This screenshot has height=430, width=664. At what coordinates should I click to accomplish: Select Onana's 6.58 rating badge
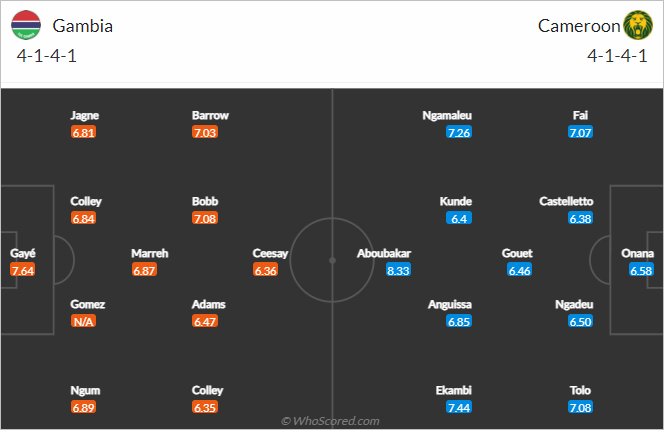(641, 270)
